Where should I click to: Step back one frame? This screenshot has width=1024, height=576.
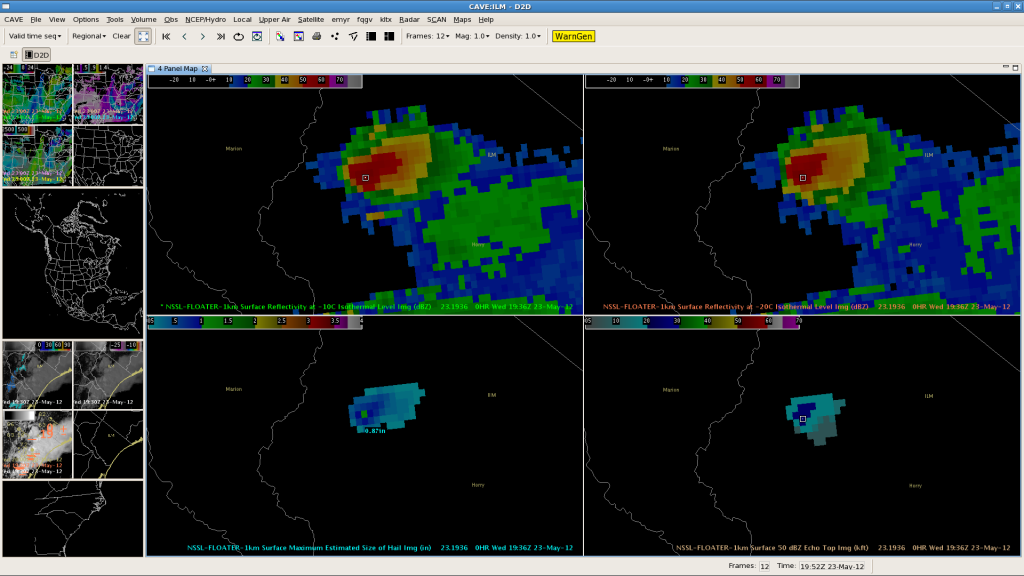(184, 36)
